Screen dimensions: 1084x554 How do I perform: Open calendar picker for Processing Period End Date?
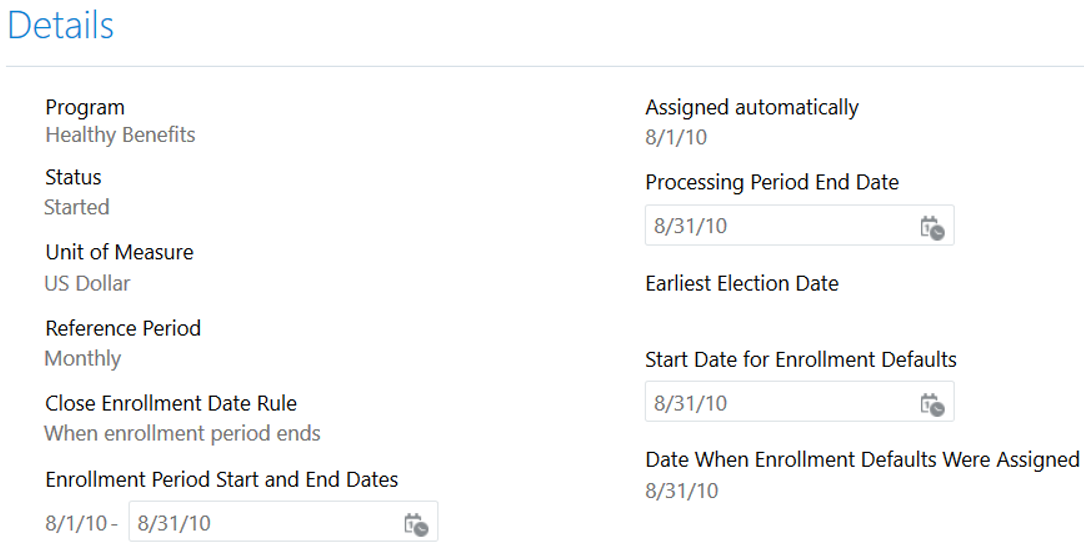click(x=931, y=227)
